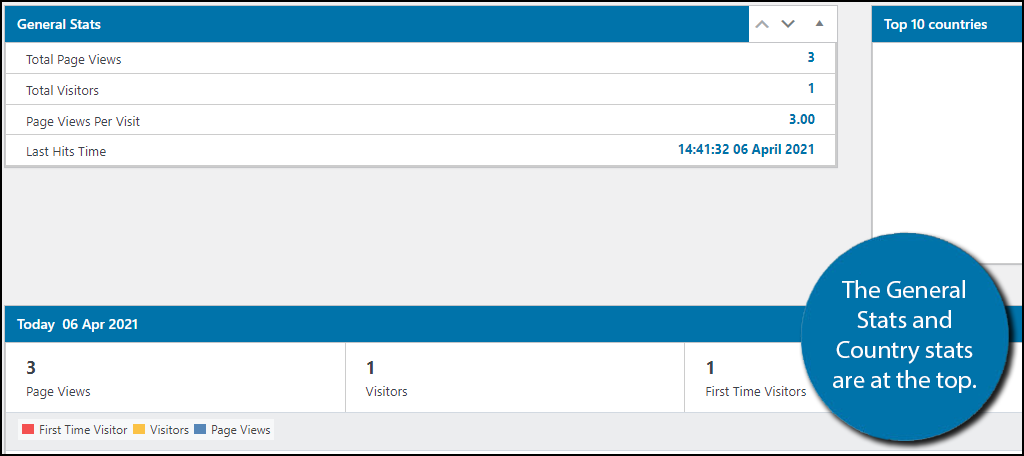Toggle the Visitors legend yellow swatch

(140, 430)
